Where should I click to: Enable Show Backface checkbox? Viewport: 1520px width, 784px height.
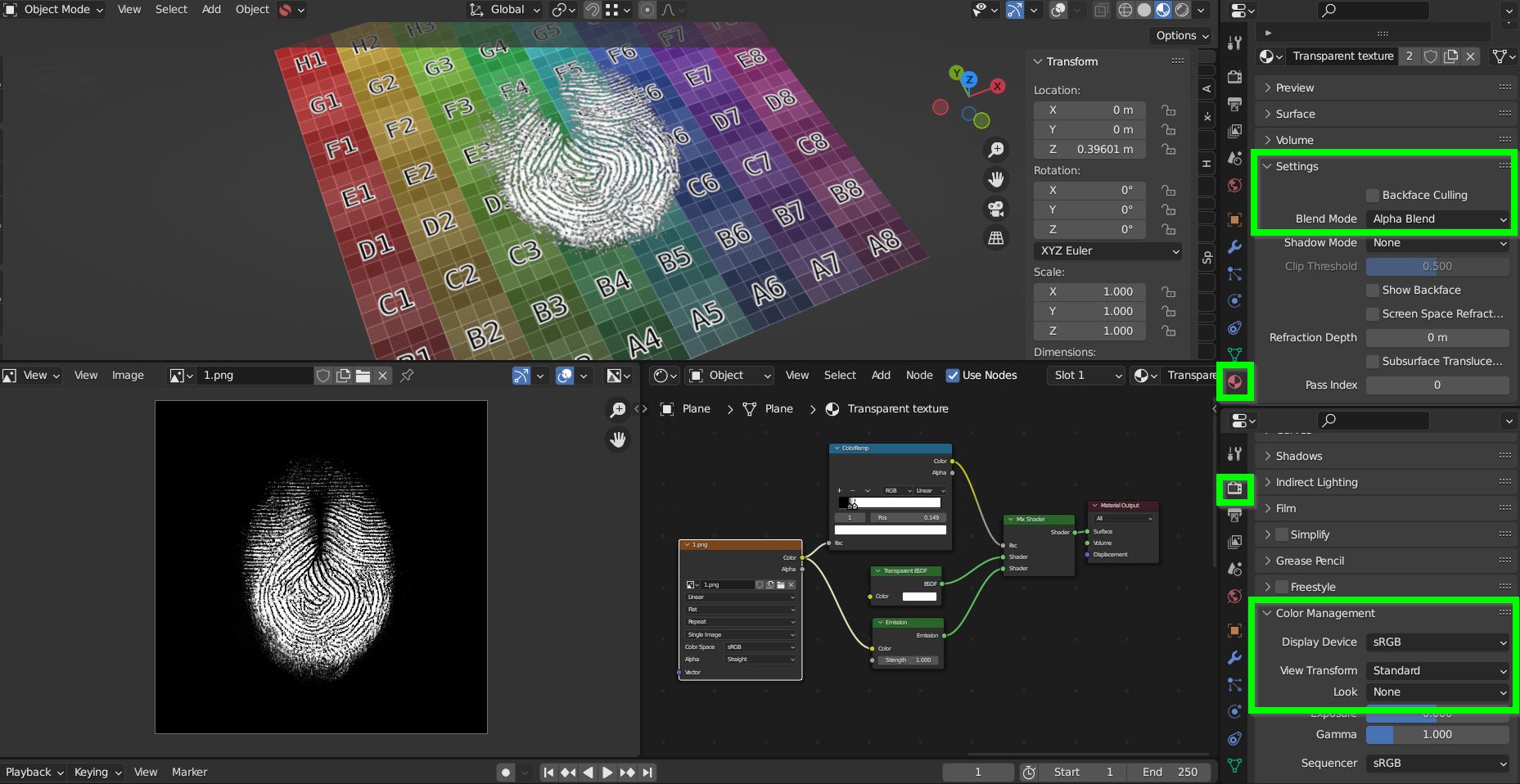tap(1373, 290)
